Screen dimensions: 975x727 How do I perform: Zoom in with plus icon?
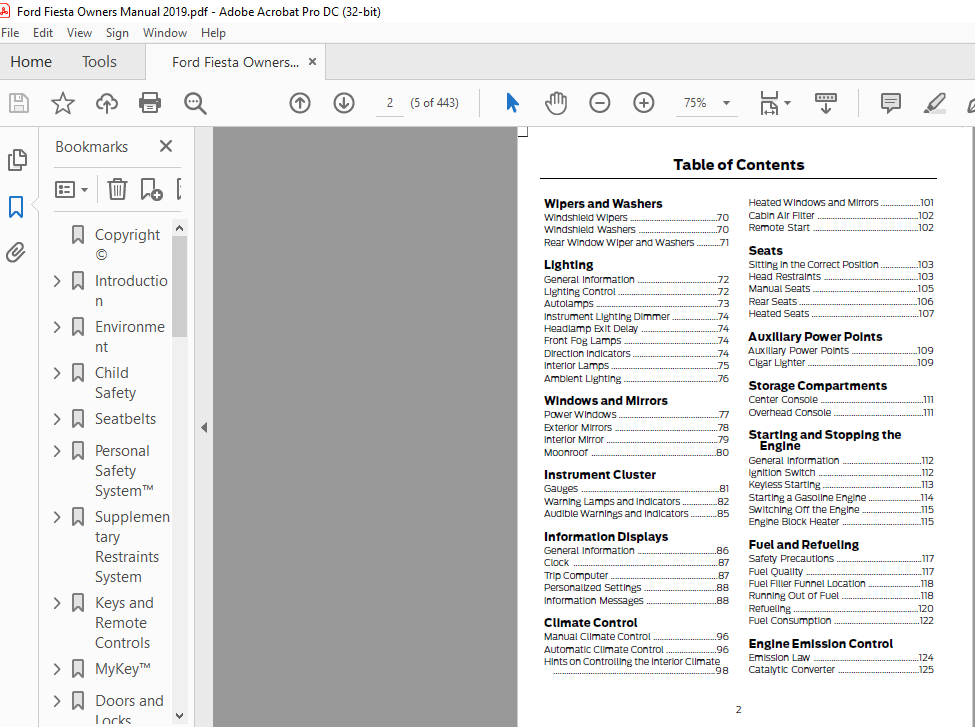click(644, 103)
